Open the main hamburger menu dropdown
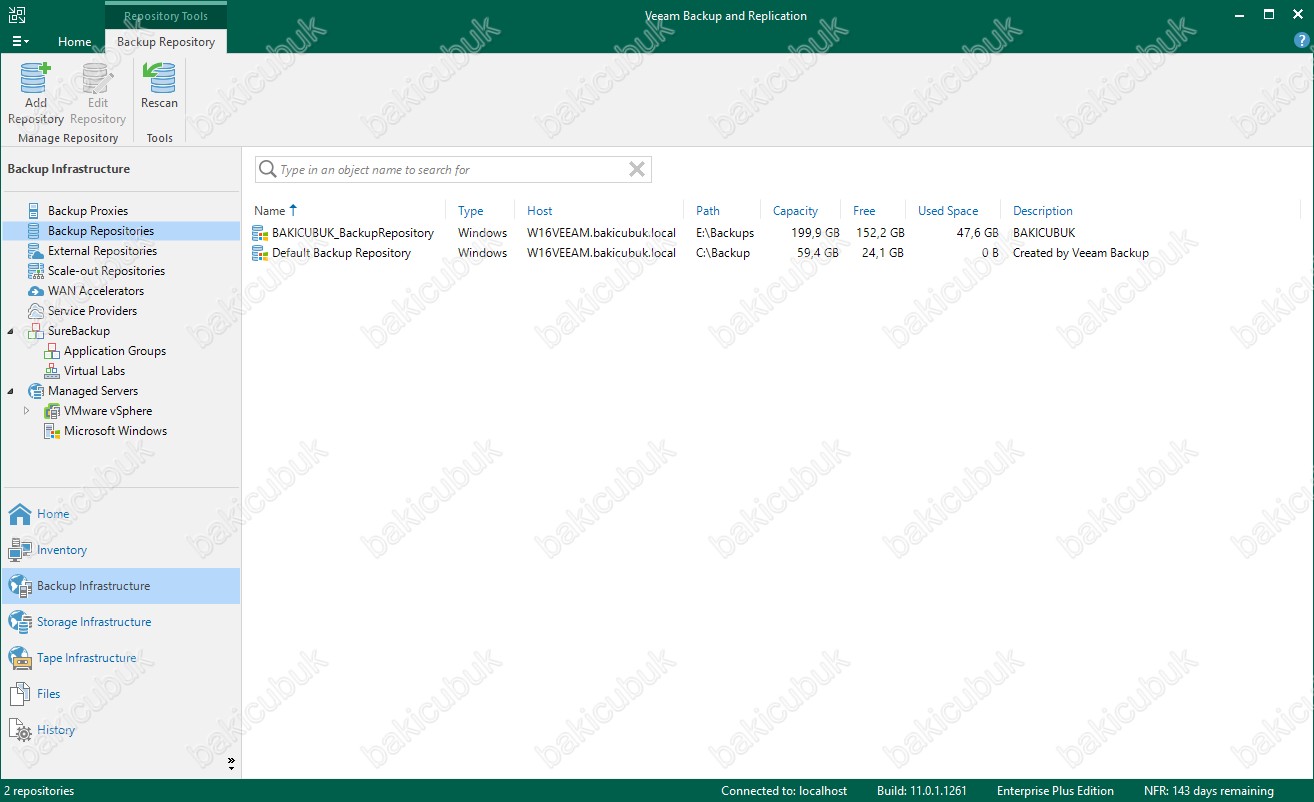This screenshot has width=1314, height=802. pos(20,42)
